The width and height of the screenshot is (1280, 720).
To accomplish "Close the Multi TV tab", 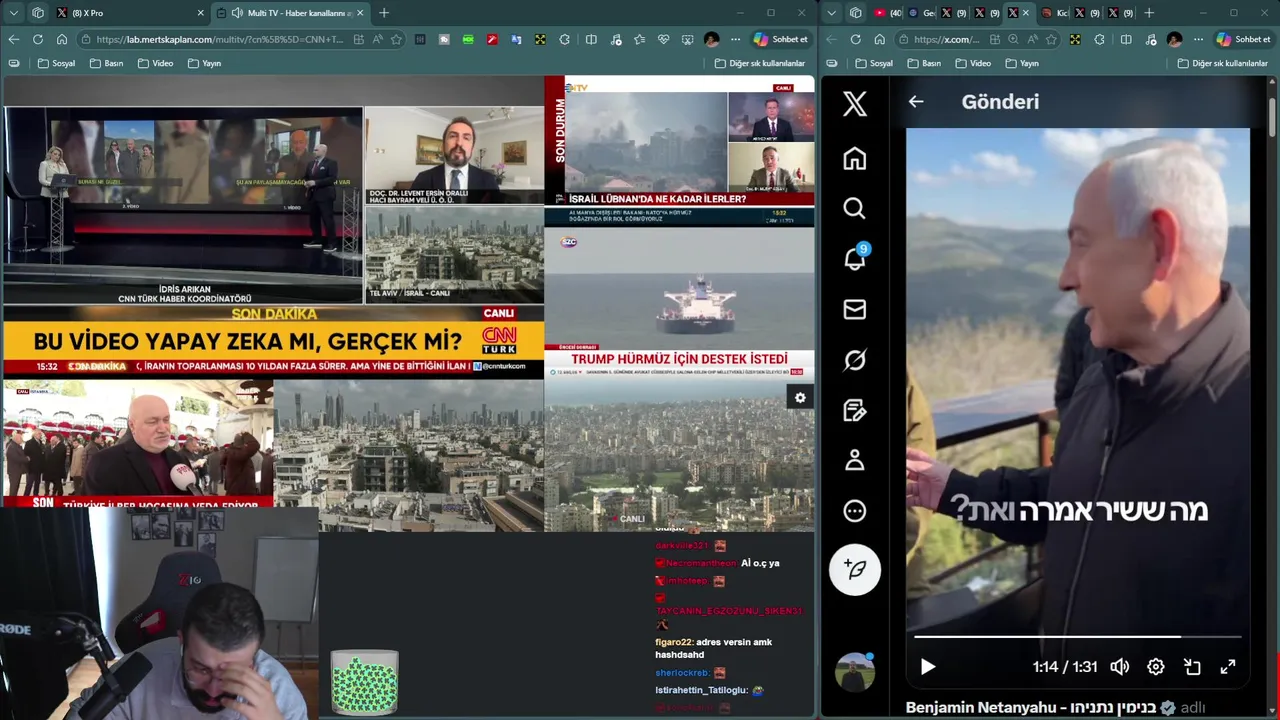I will coord(360,13).
